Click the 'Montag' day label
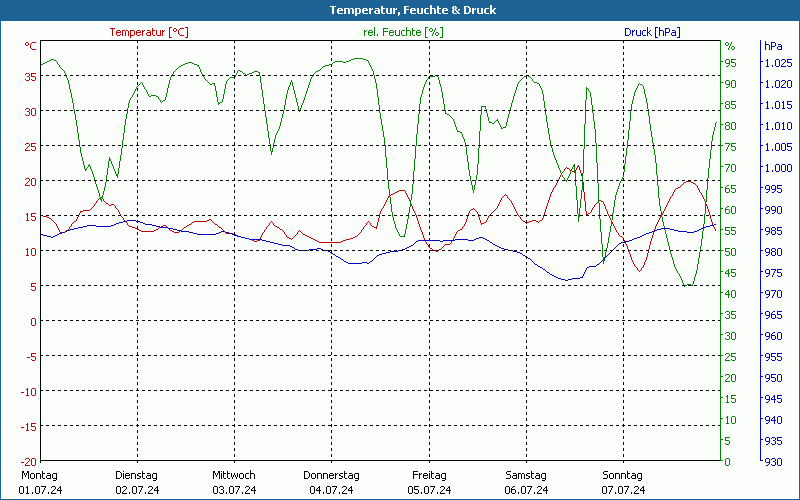The image size is (800, 500). [x=39, y=475]
